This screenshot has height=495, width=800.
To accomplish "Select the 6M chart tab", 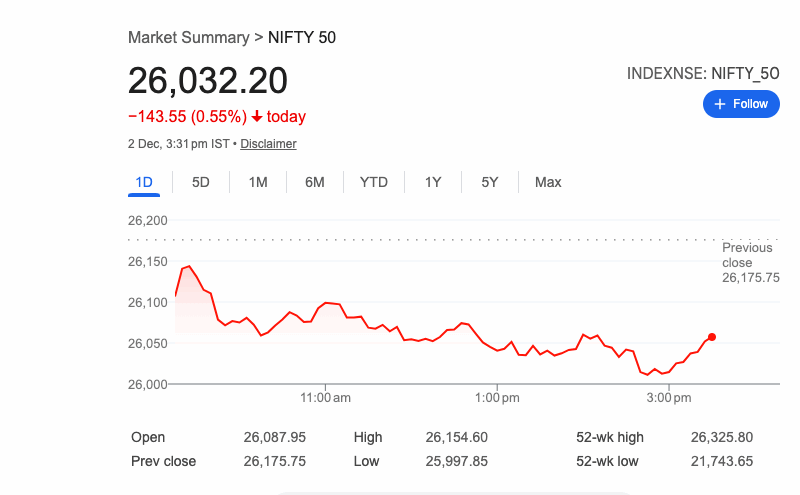I will coord(315,182).
